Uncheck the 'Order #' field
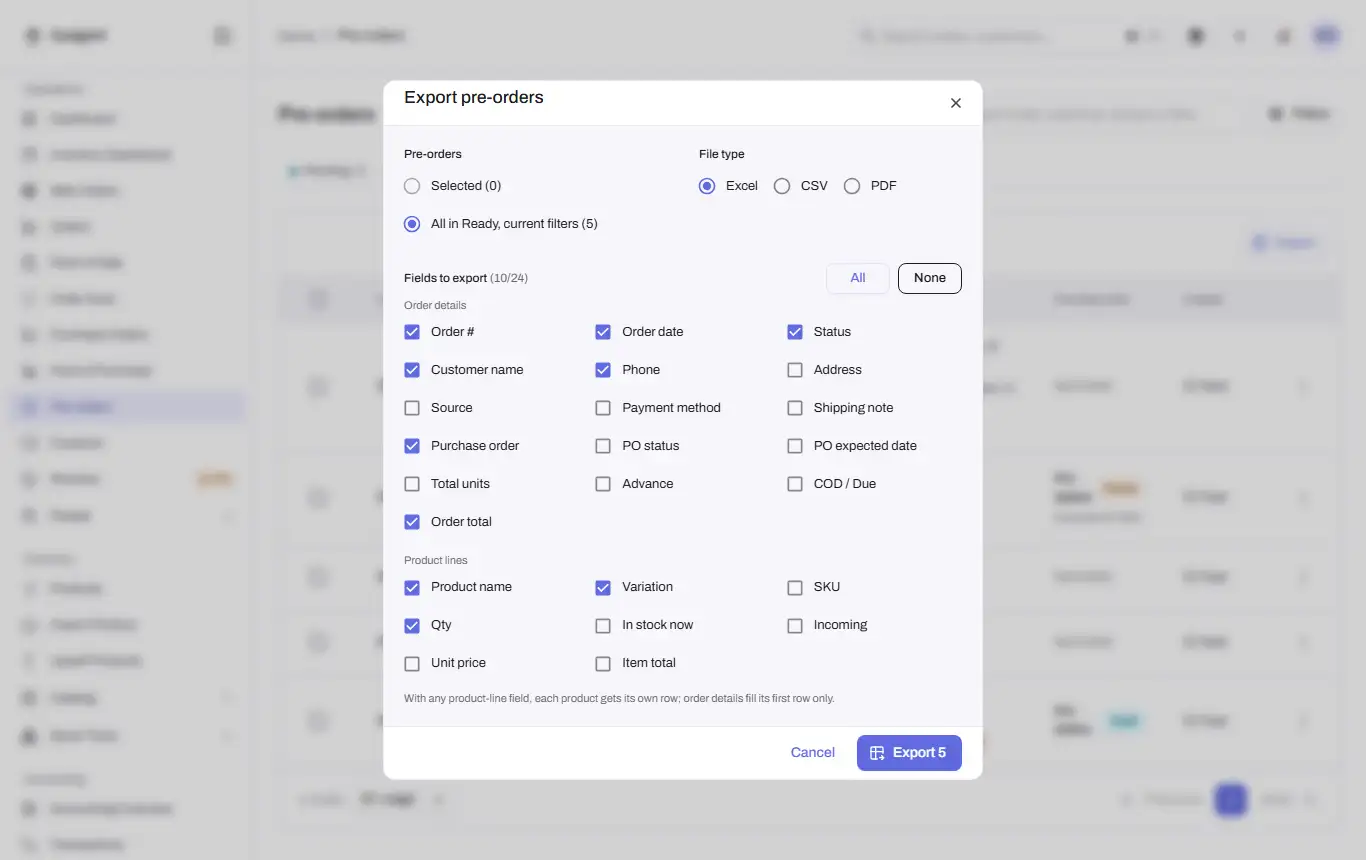The width and height of the screenshot is (1366, 860). 412,332
